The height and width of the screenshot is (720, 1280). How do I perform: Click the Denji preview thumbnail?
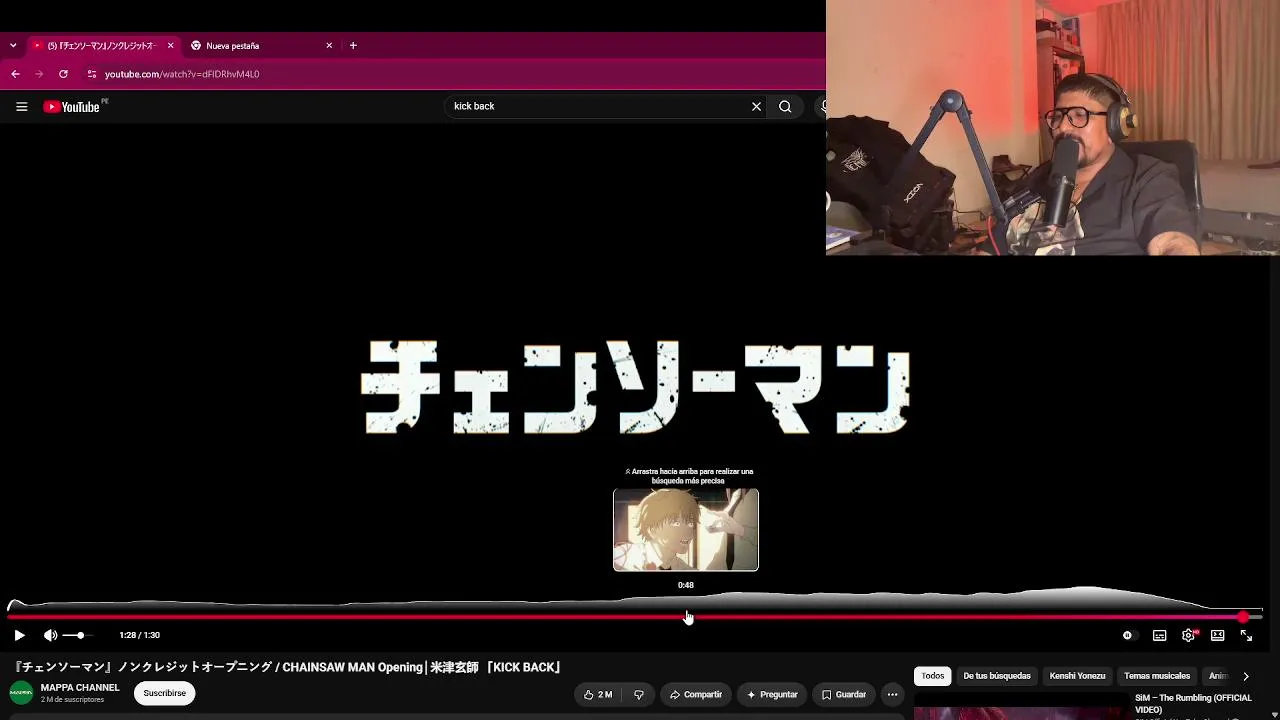pos(686,530)
